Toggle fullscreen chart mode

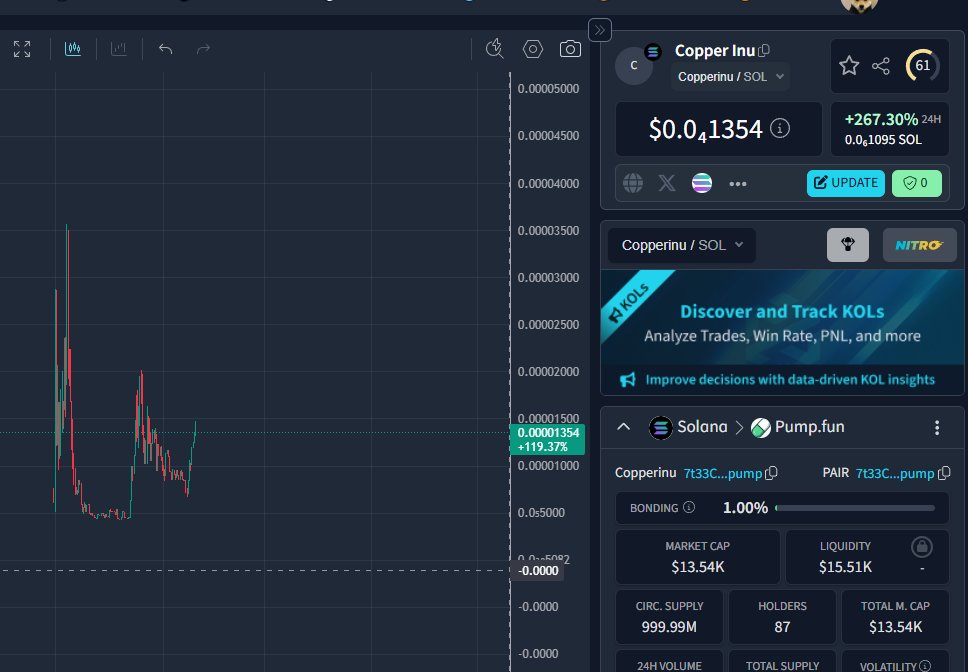pyautogui.click(x=22, y=49)
